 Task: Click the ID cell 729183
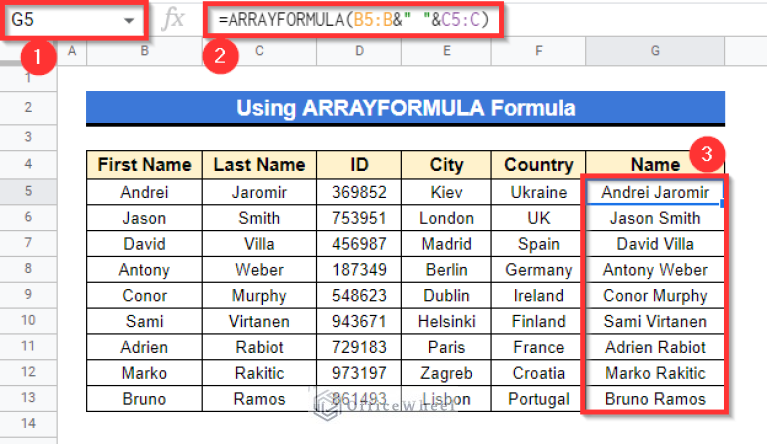pyautogui.click(x=359, y=348)
